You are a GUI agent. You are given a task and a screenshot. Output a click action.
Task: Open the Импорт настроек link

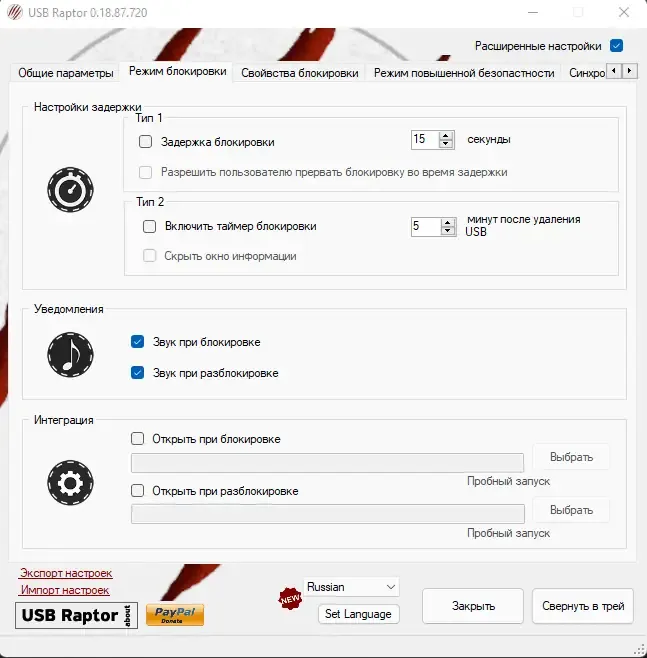[x=65, y=590]
